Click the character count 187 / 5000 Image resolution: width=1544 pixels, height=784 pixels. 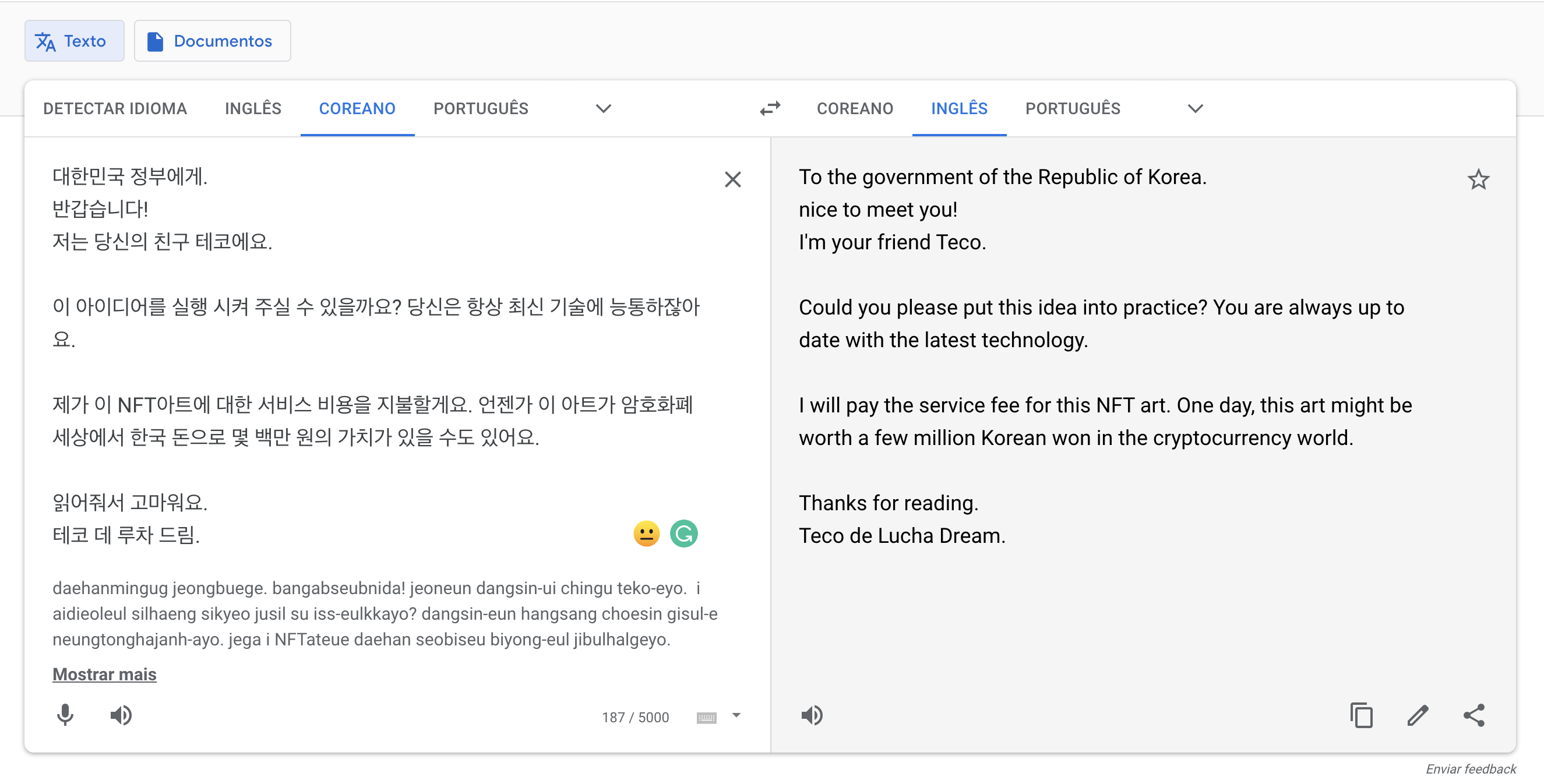tap(635, 718)
